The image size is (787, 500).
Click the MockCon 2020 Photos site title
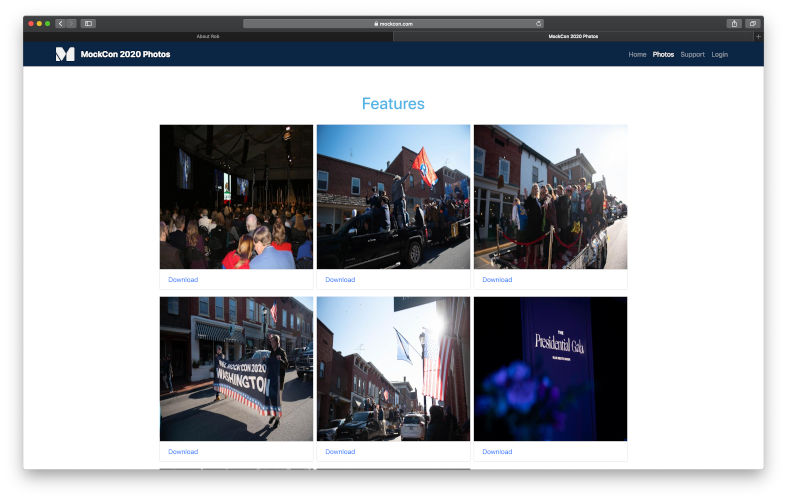tap(125, 54)
